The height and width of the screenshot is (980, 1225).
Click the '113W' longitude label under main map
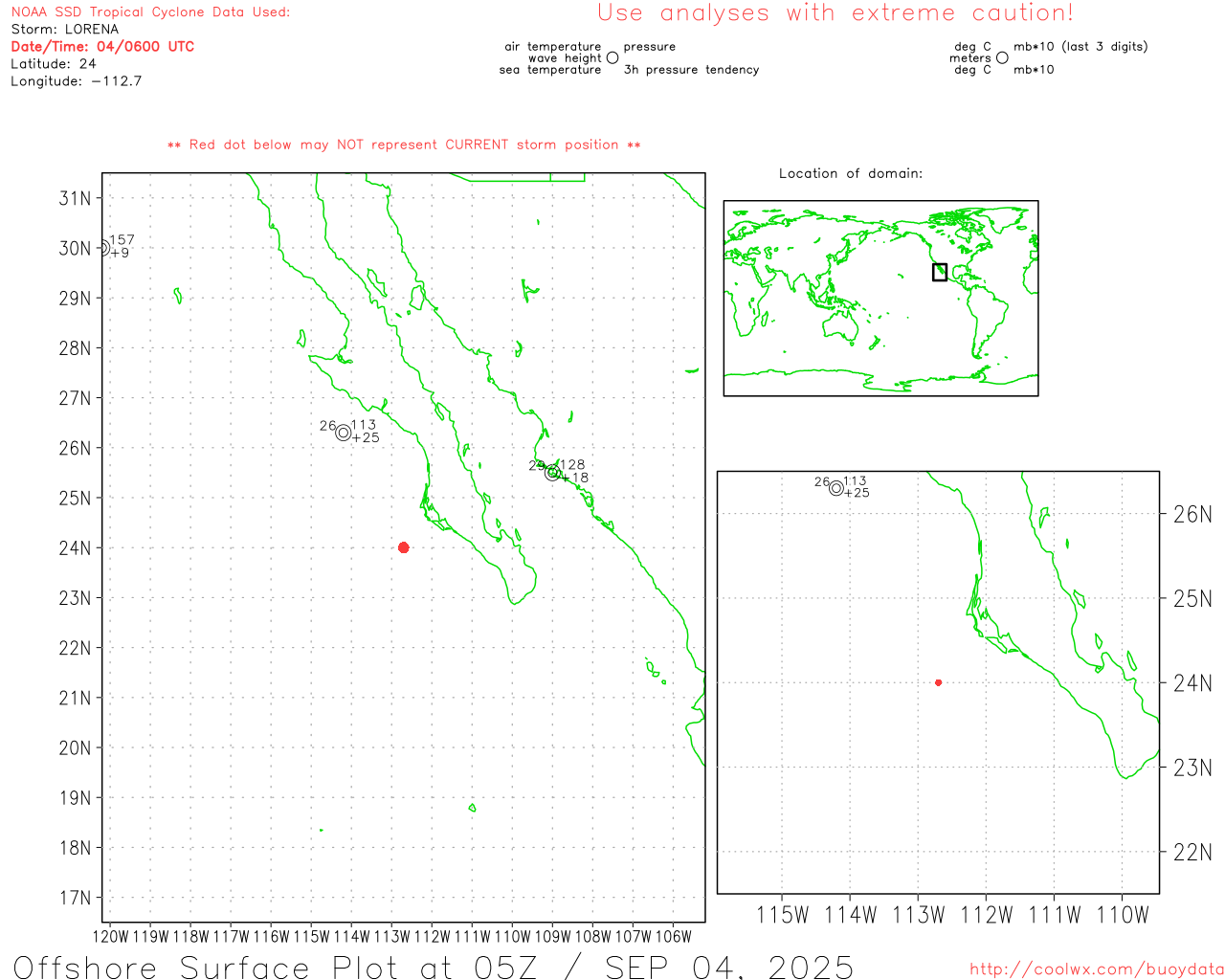(x=391, y=937)
